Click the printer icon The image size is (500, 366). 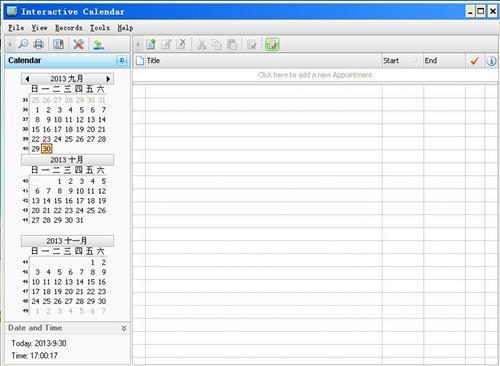39,44
